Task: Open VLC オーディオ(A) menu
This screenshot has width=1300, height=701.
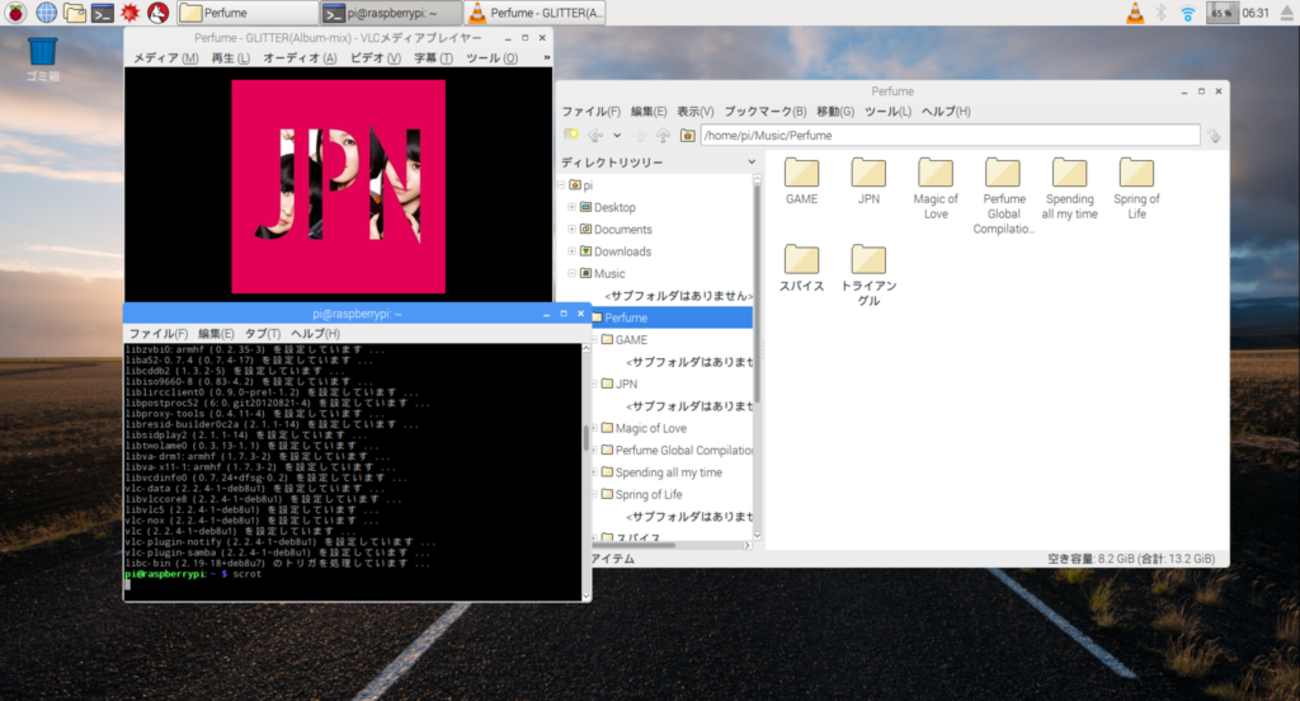Action: click(x=299, y=58)
